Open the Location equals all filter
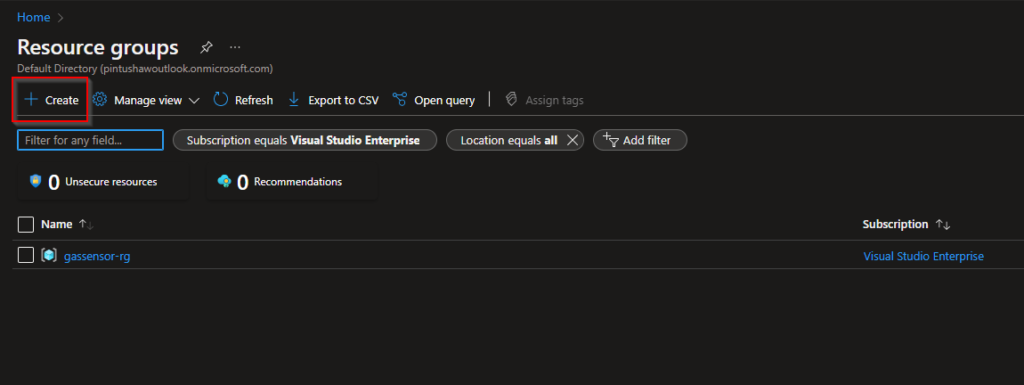The height and width of the screenshot is (385, 1024). pos(509,140)
